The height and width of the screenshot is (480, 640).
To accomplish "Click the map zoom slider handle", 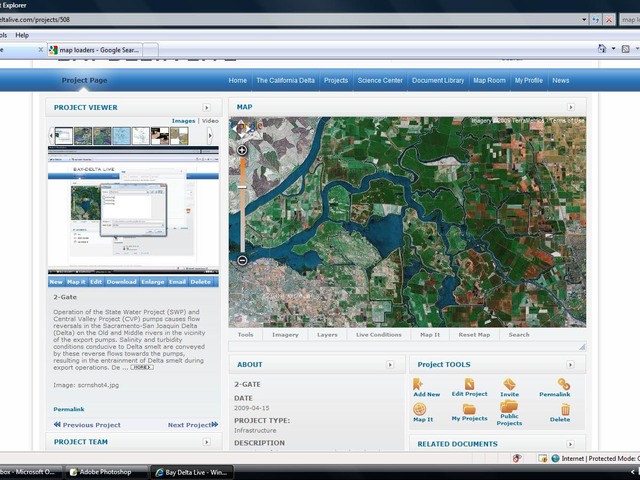I will (242, 187).
